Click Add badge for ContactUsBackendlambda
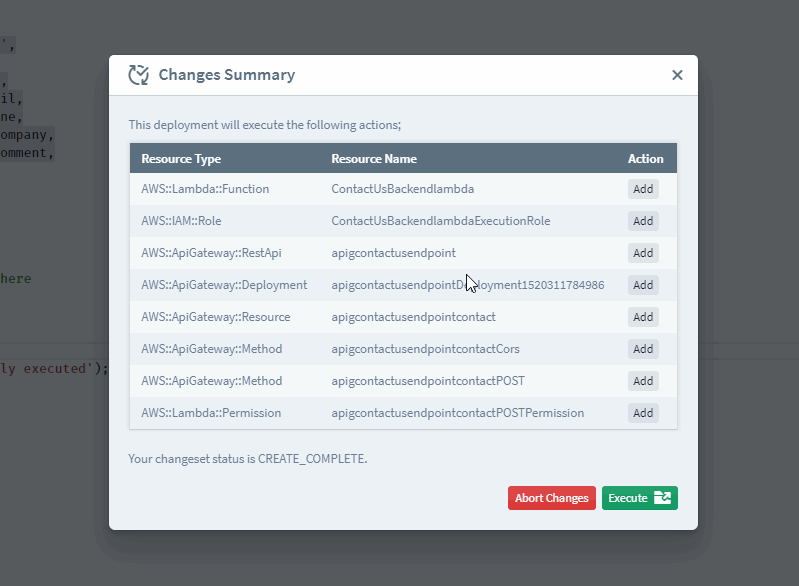The width and height of the screenshot is (799, 586). tap(643, 189)
